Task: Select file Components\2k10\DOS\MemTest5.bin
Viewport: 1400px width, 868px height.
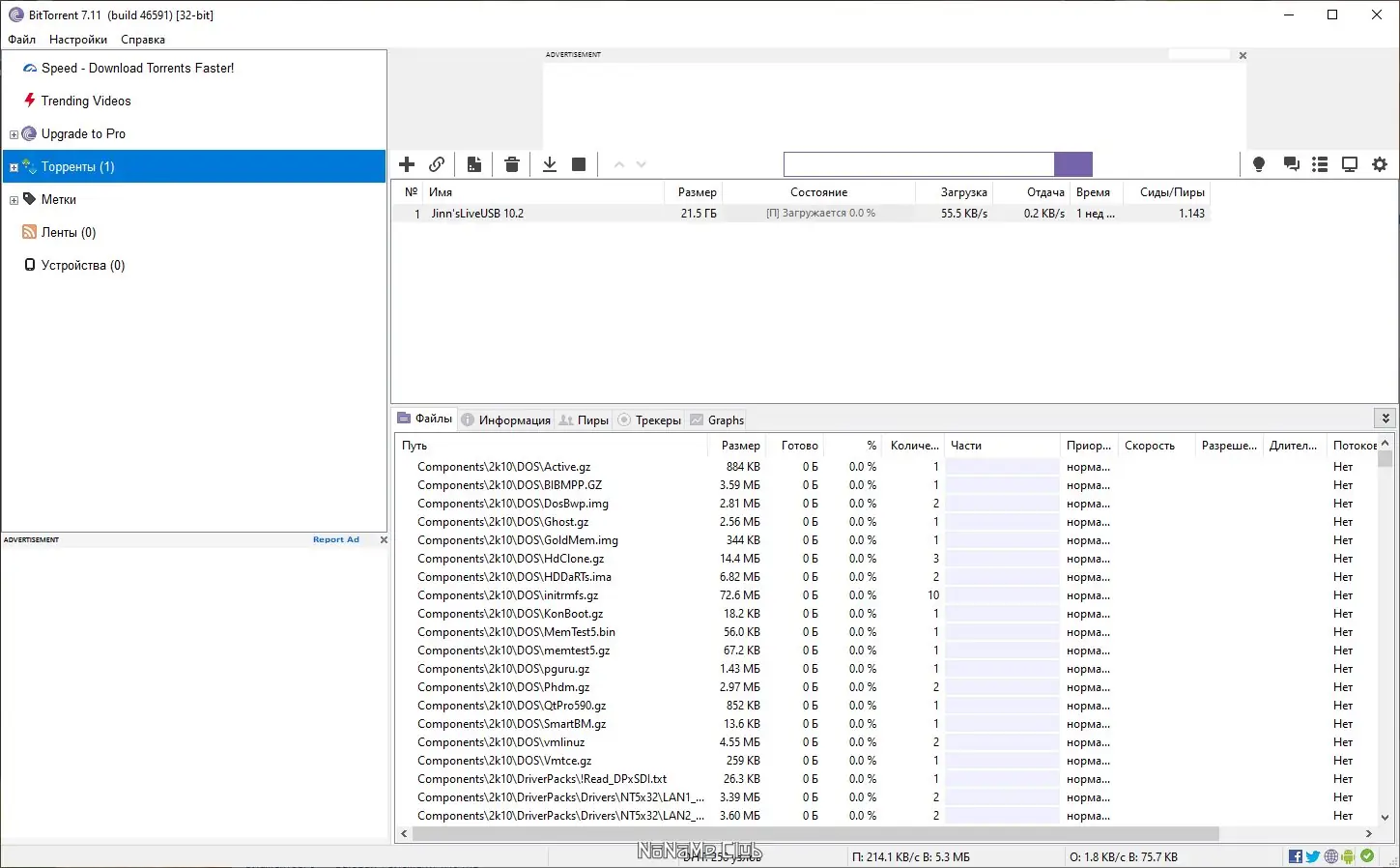Action: (516, 632)
